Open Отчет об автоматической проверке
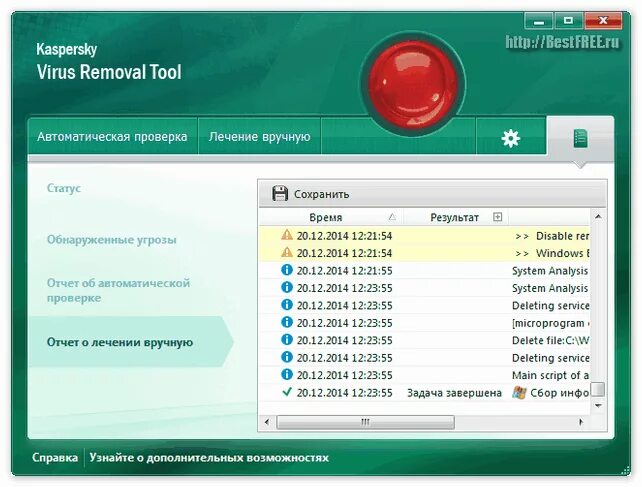Screen dimensions: 642x487 (x=118, y=290)
